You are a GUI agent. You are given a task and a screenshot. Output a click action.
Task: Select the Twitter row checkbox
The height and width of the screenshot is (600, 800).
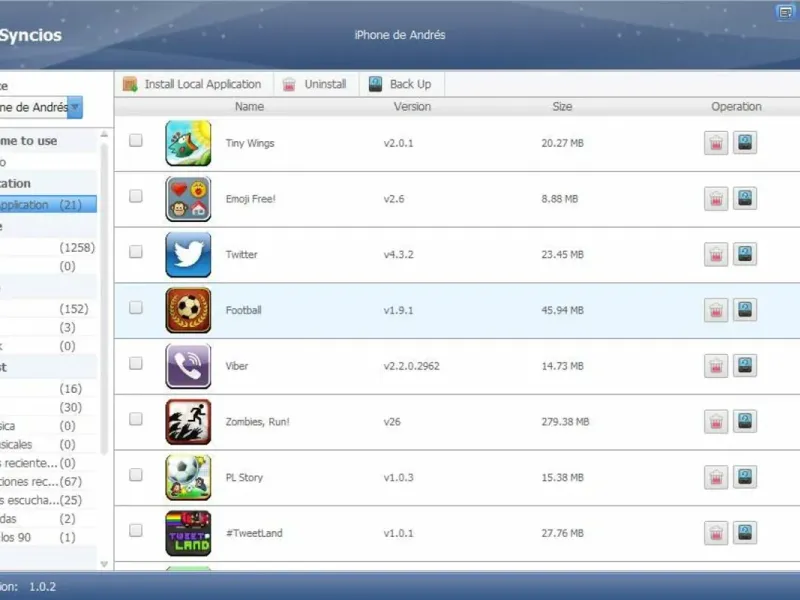click(x=136, y=252)
